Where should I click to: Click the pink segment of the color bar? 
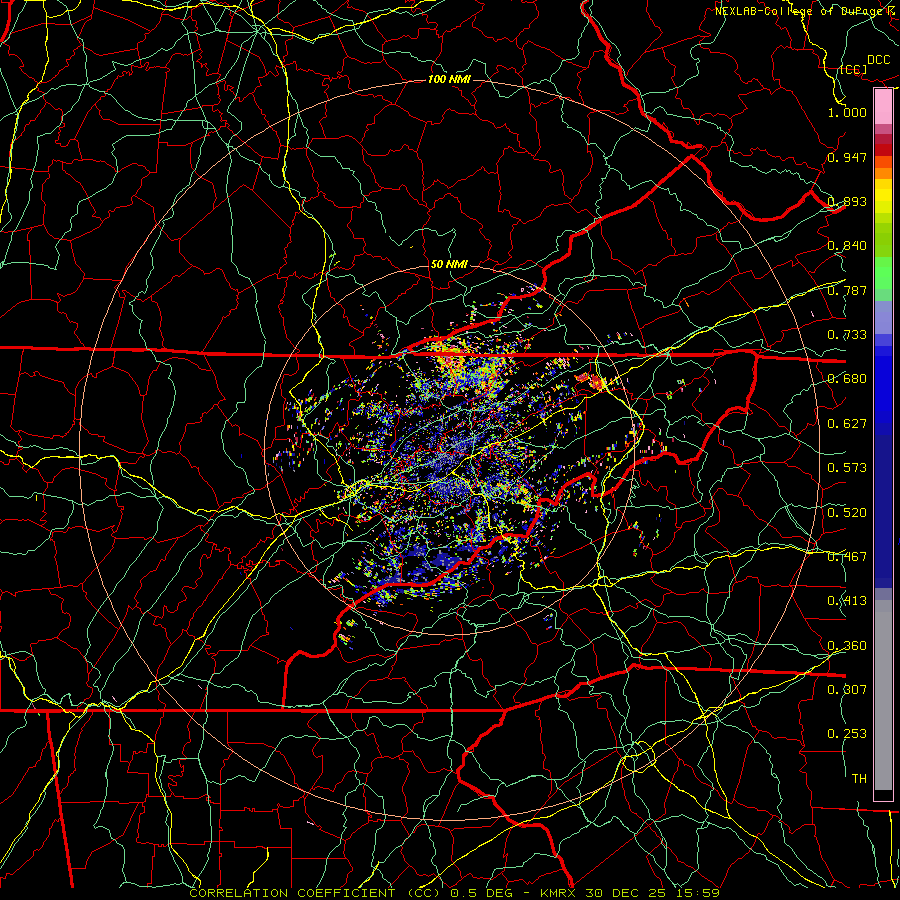(883, 107)
